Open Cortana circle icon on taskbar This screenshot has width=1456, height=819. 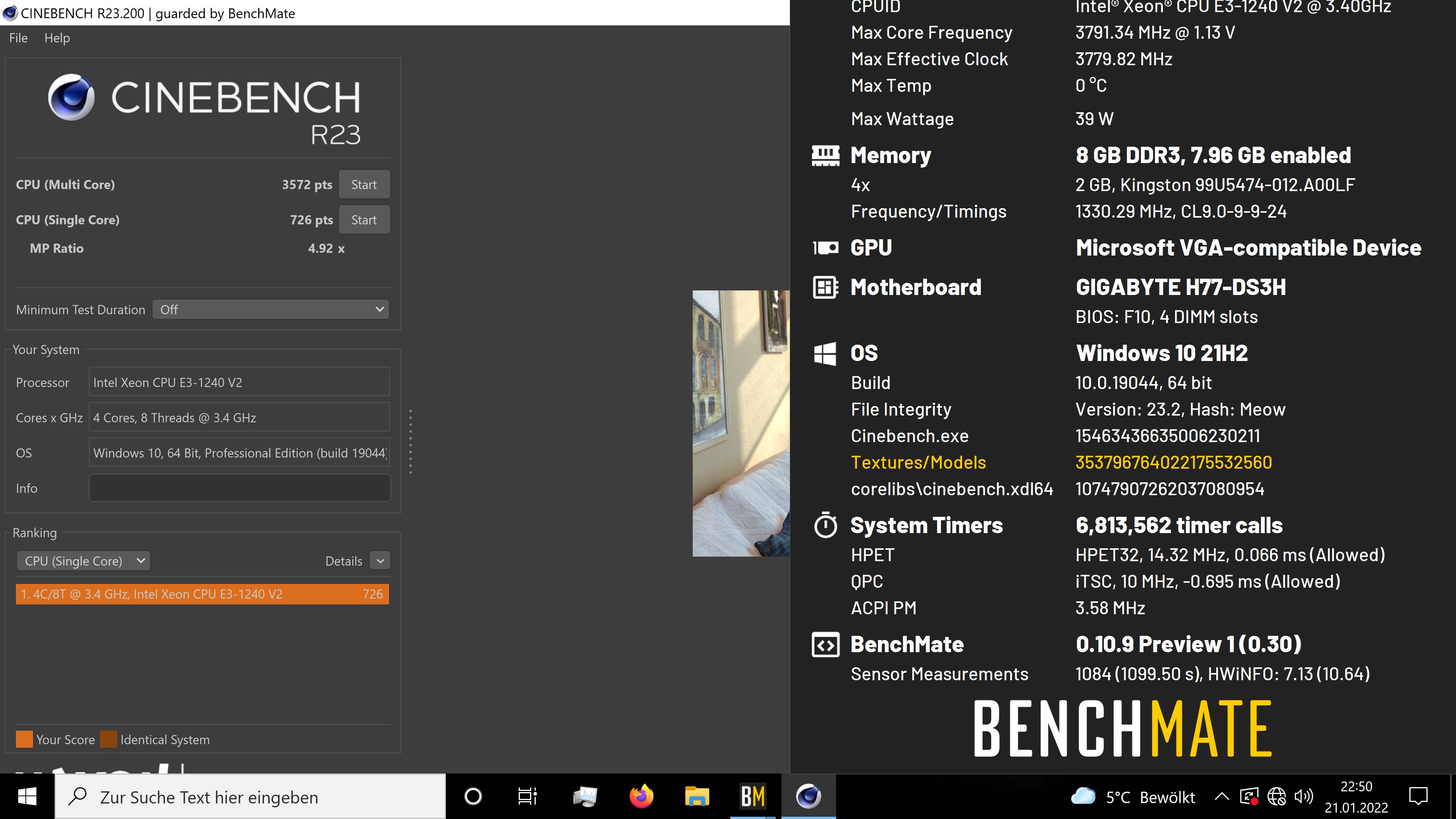(473, 796)
